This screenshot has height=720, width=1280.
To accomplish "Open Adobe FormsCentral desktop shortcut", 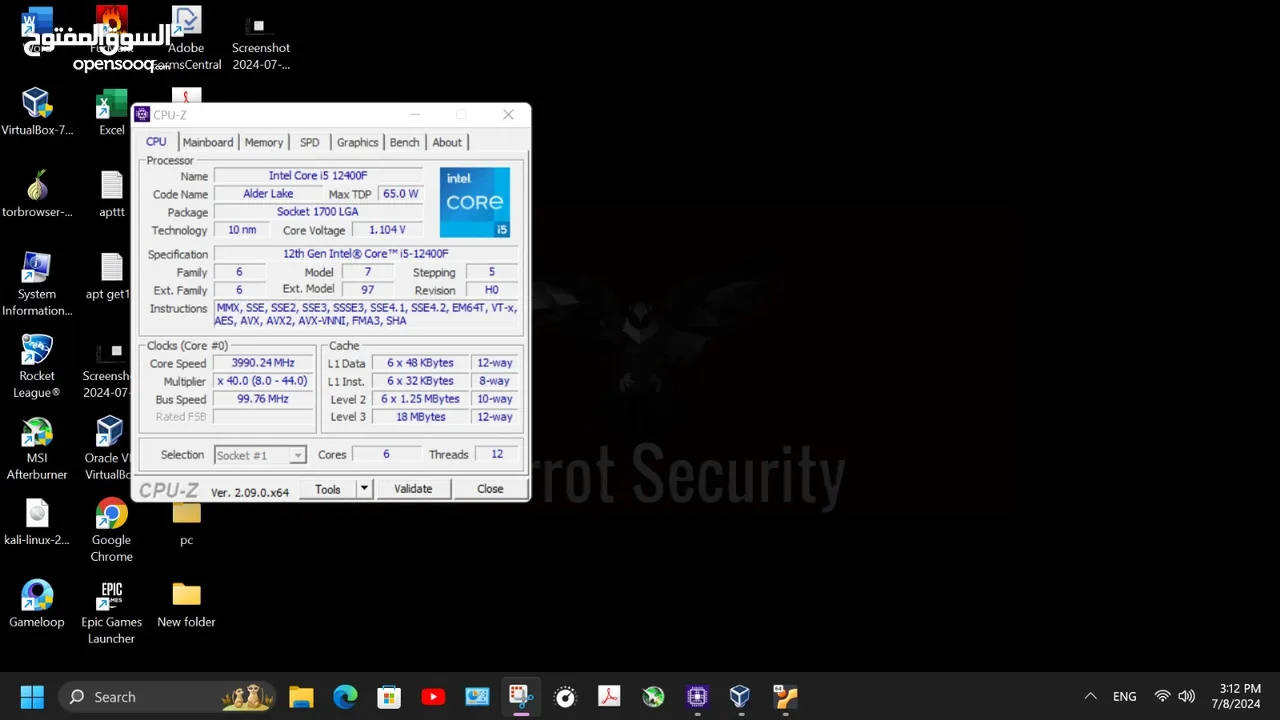I will [x=186, y=39].
